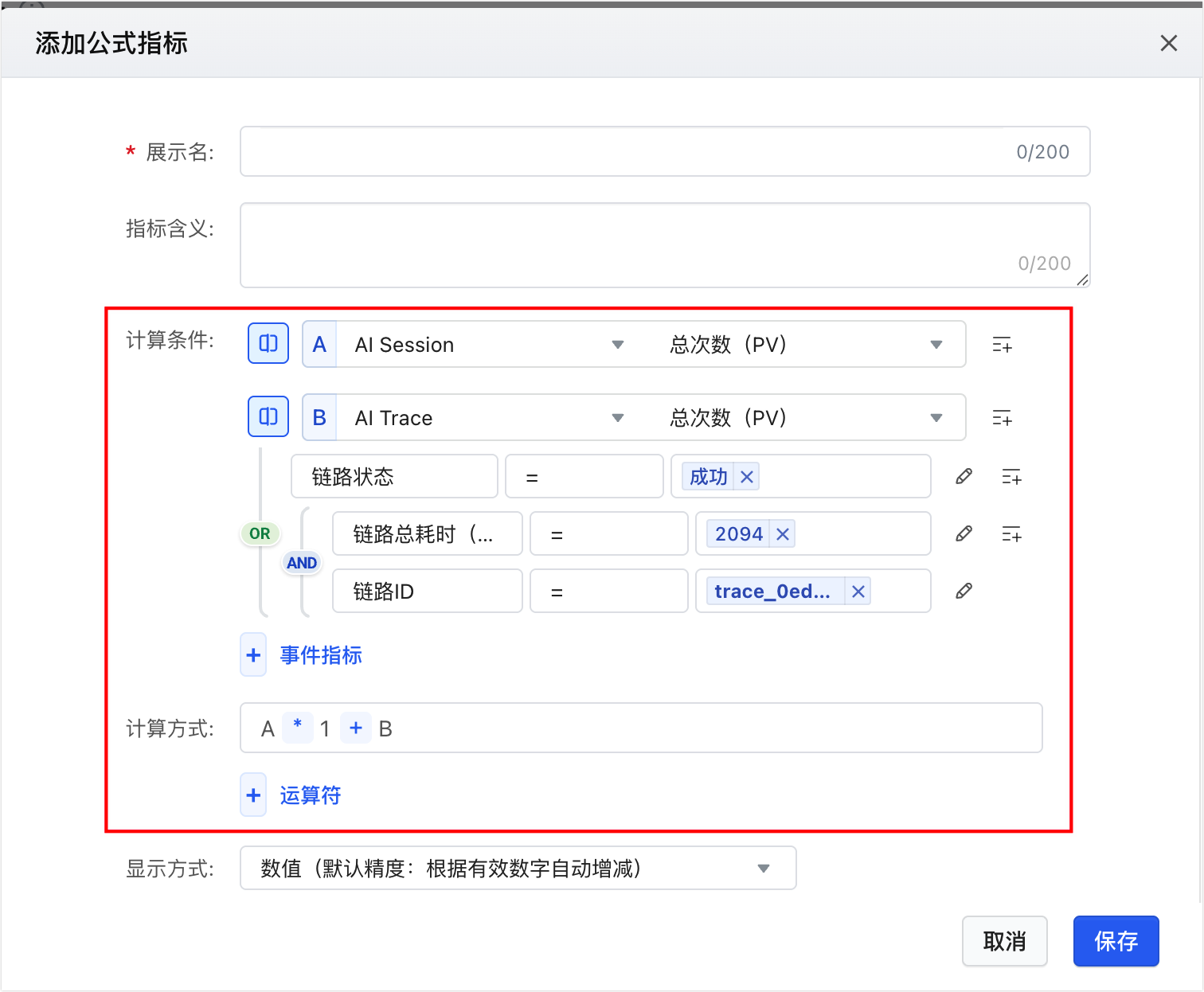Toggle the AND logic operator
The height and width of the screenshot is (992, 1204).
tap(302, 563)
